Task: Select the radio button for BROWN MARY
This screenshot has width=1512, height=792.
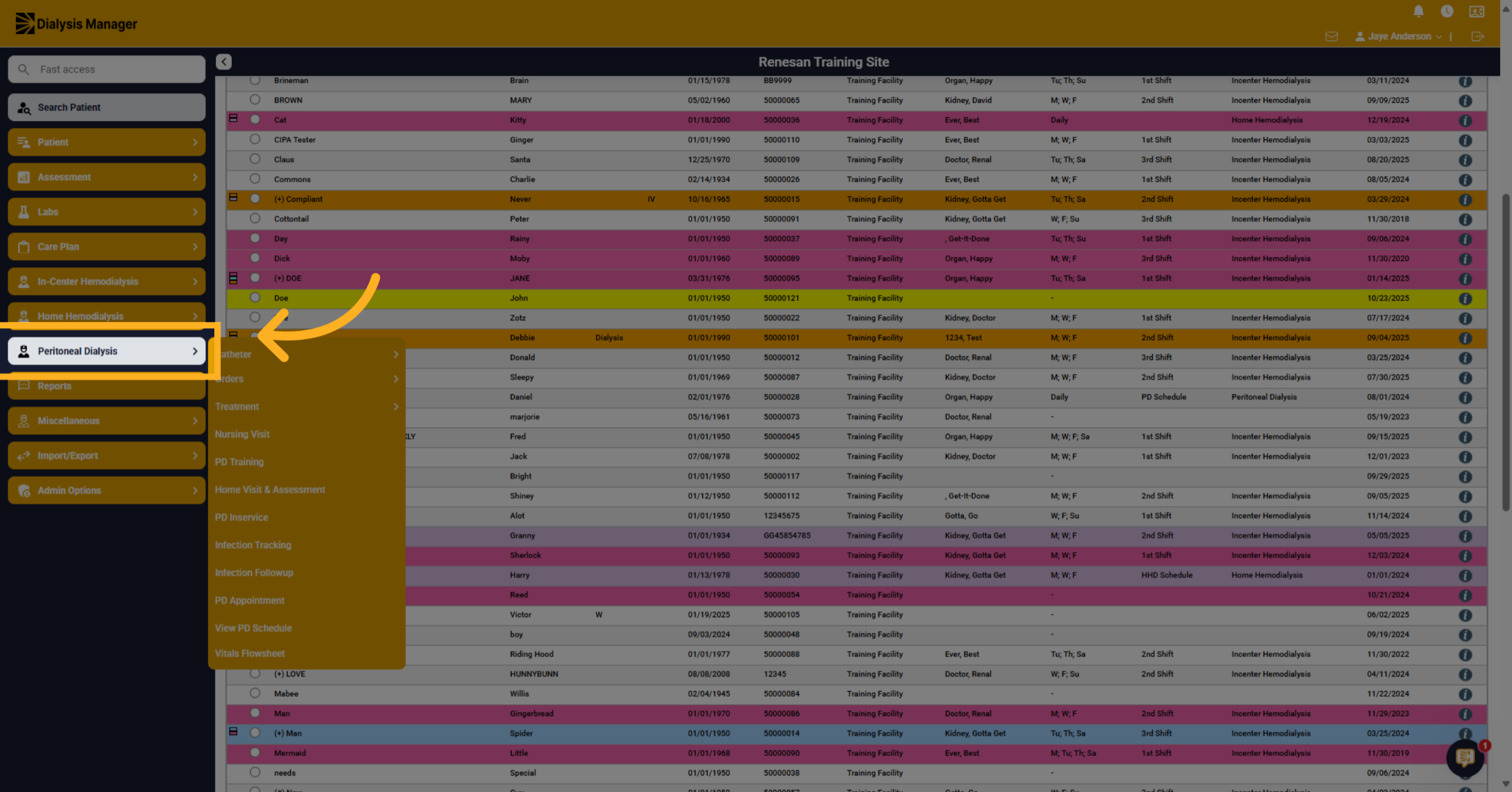Action: click(x=255, y=100)
